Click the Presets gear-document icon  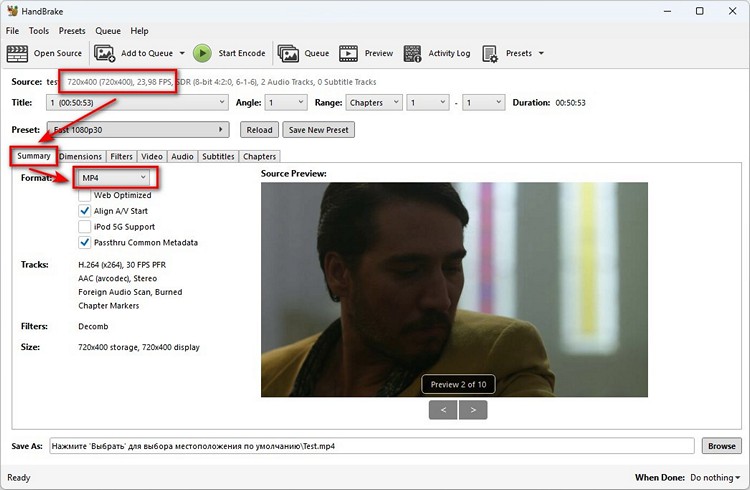tap(490, 53)
